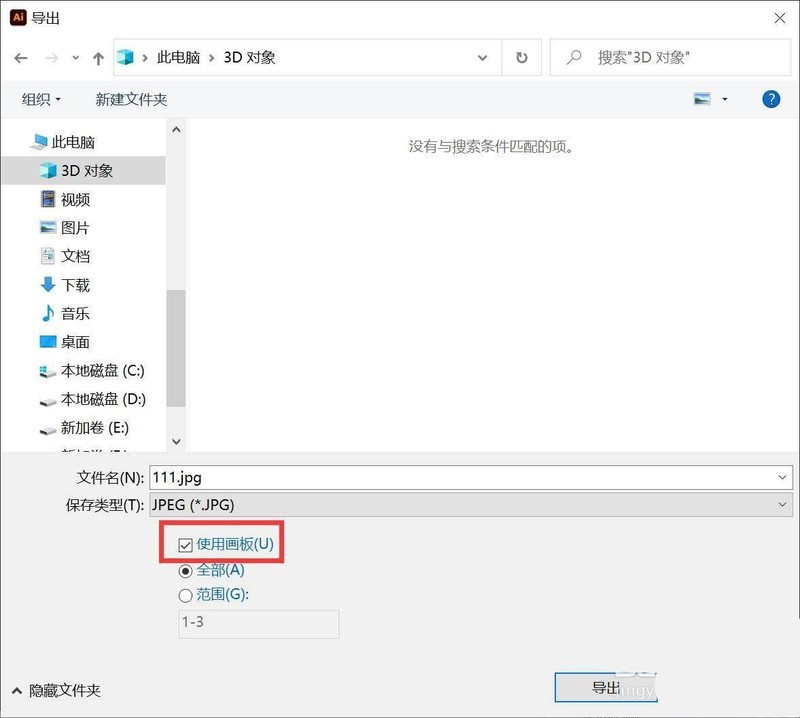The image size is (800, 718).
Task: Expand the address bar path dropdown
Action: pyautogui.click(x=484, y=58)
